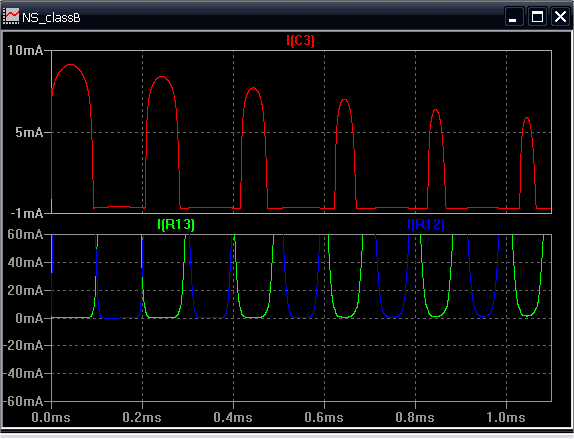Close the NS_classB waveform window

pos(560,17)
